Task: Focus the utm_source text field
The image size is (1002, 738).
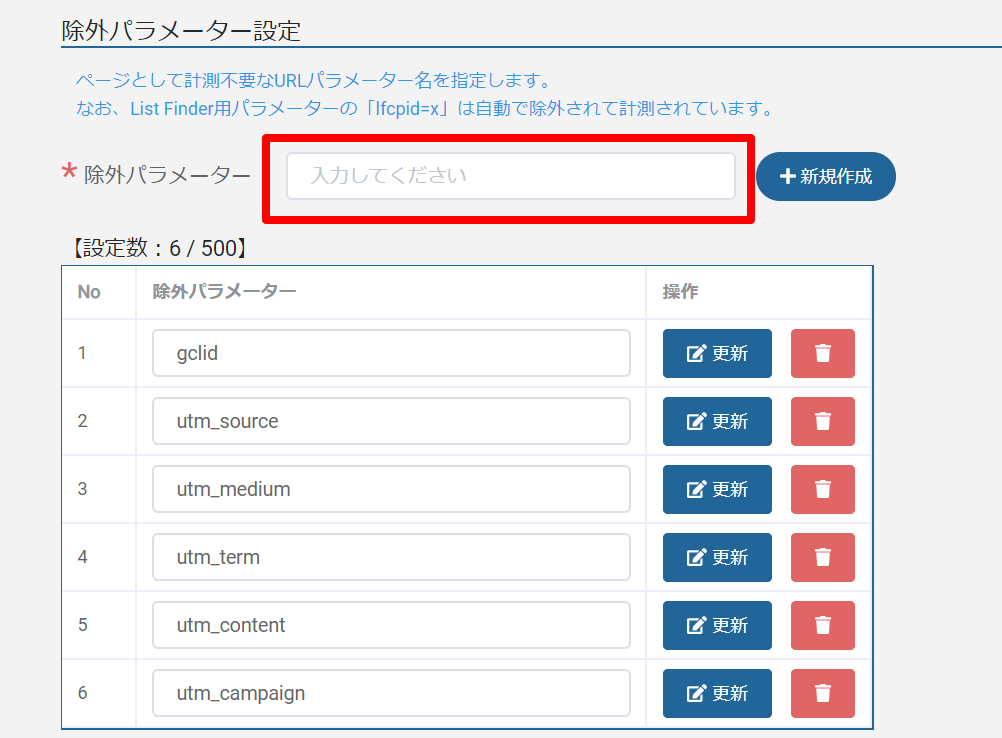Action: [x=391, y=421]
